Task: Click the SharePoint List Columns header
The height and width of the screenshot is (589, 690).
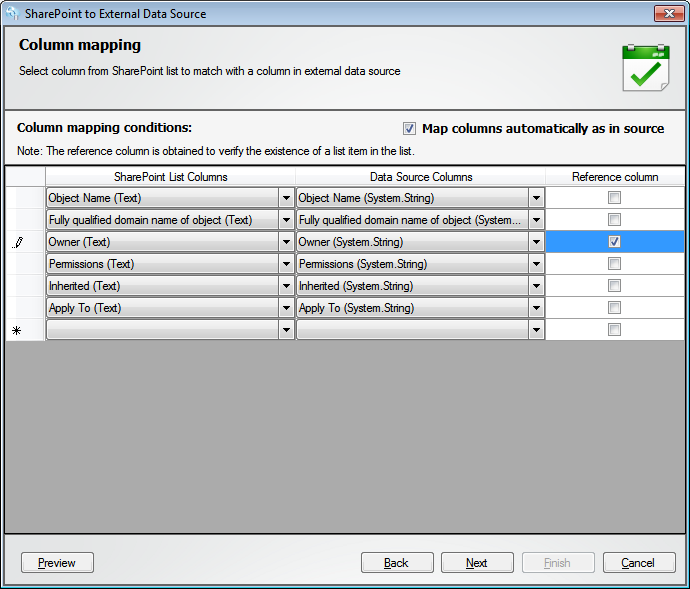Action: (x=170, y=177)
